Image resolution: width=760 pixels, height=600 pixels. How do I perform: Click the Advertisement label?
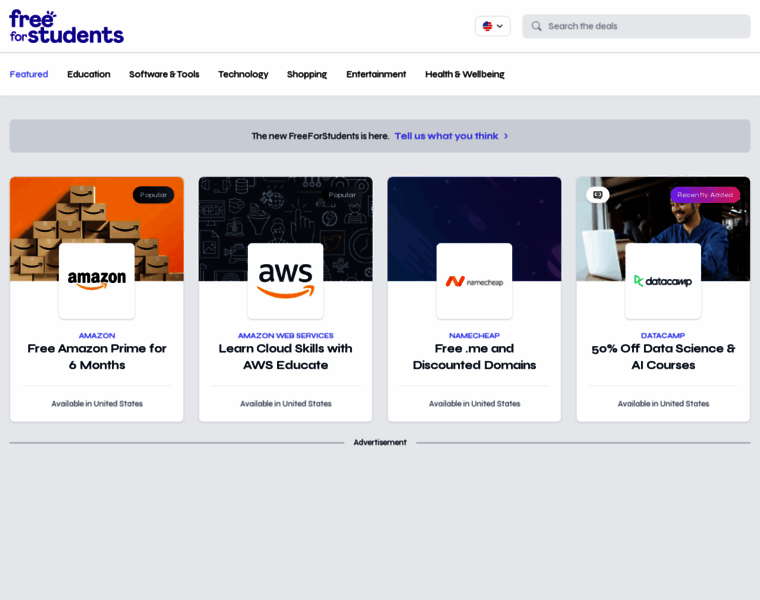(380, 442)
